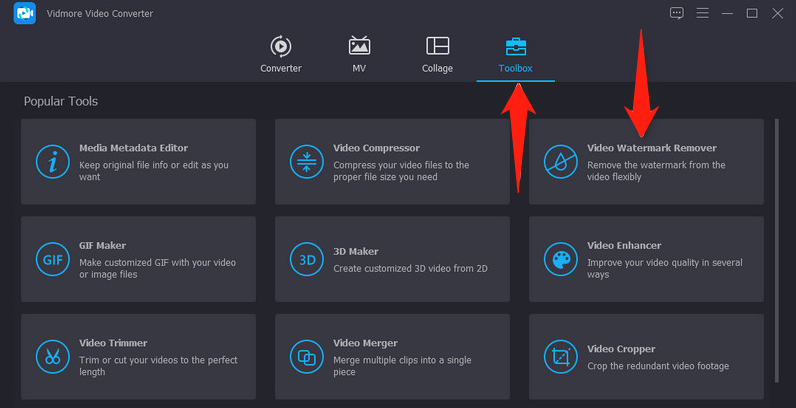
Task: Click the Video Watermark Remover droplet icon
Action: click(x=560, y=162)
